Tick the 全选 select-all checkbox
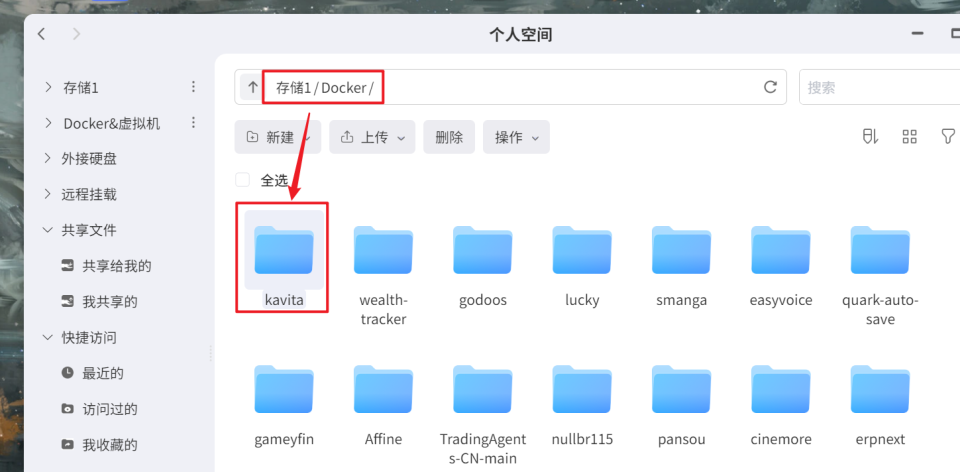 [x=242, y=180]
